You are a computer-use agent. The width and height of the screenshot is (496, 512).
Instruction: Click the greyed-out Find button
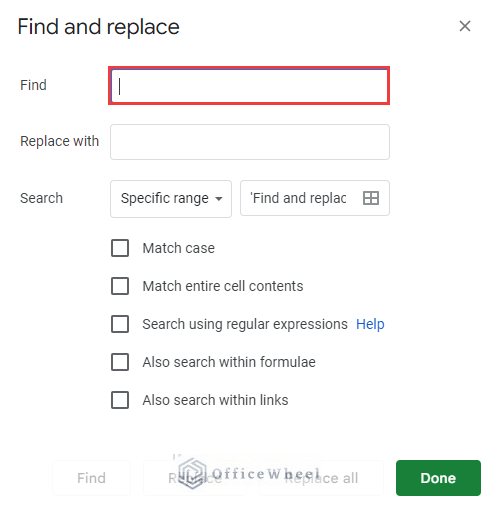[x=91, y=478]
